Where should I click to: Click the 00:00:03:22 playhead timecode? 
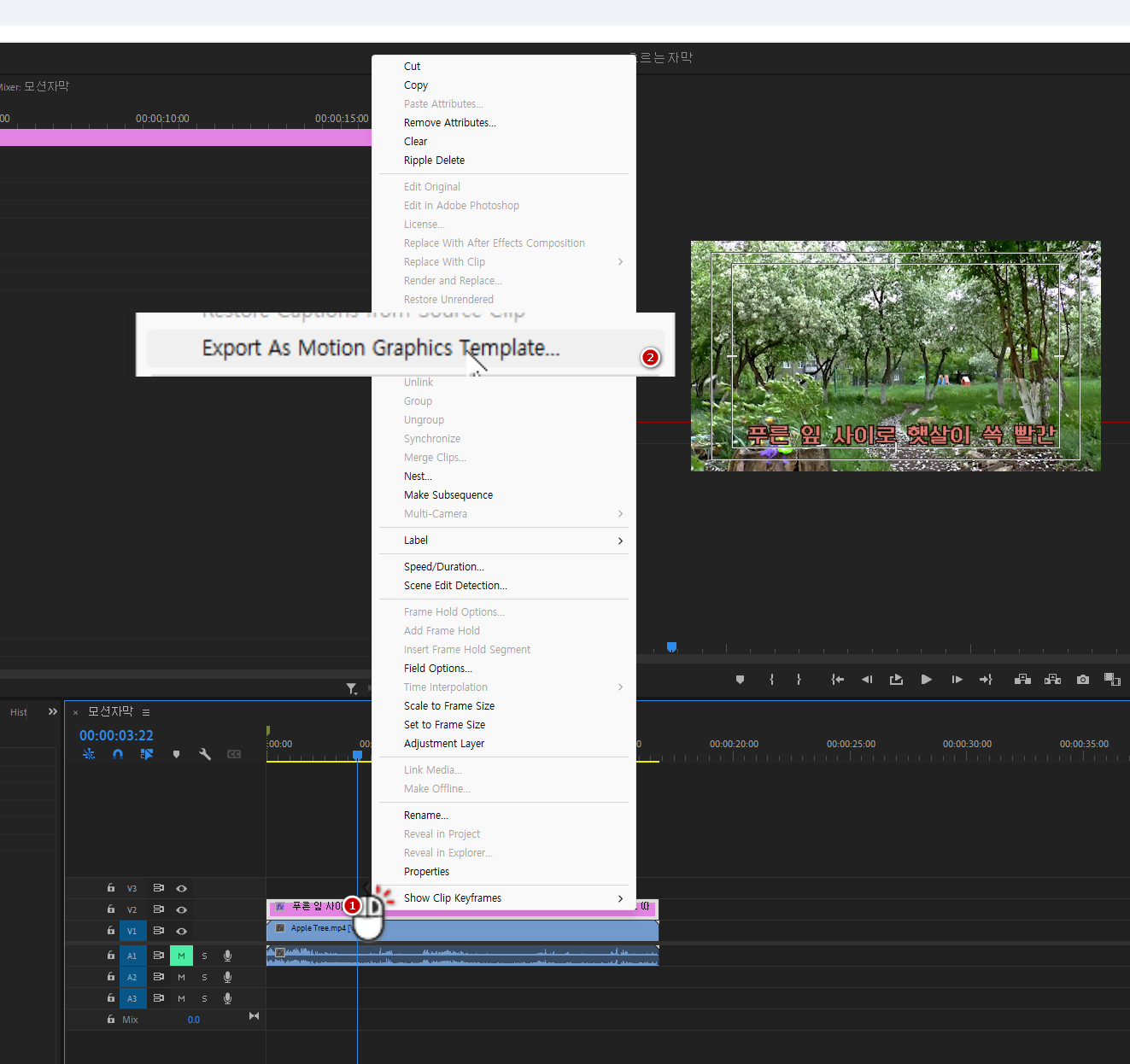tap(116, 735)
